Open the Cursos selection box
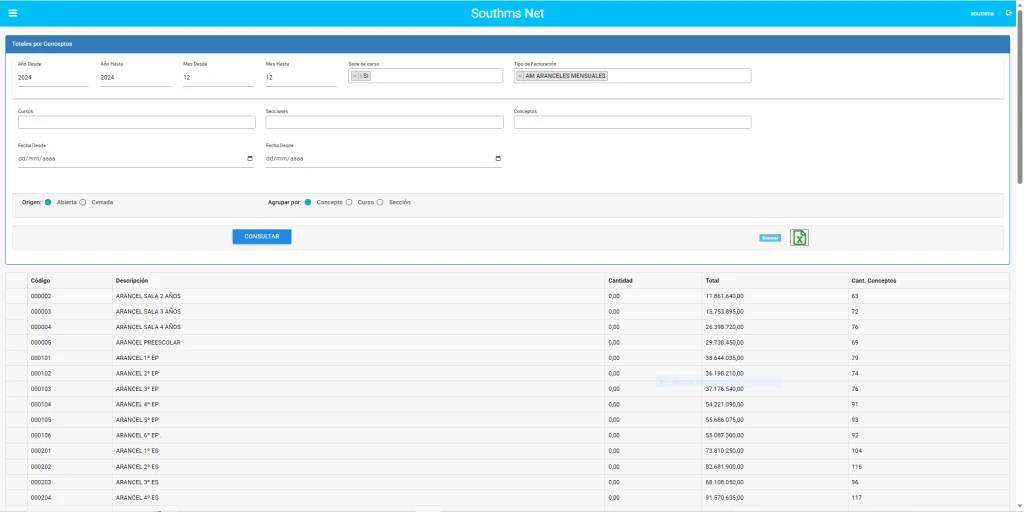Viewport: 1024px width, 512px height. coord(136,122)
